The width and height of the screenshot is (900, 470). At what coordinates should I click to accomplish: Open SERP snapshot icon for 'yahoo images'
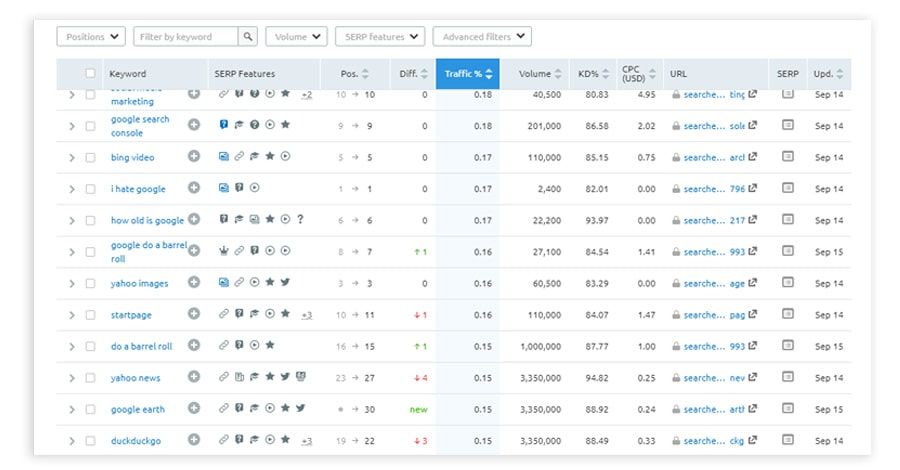click(x=787, y=283)
